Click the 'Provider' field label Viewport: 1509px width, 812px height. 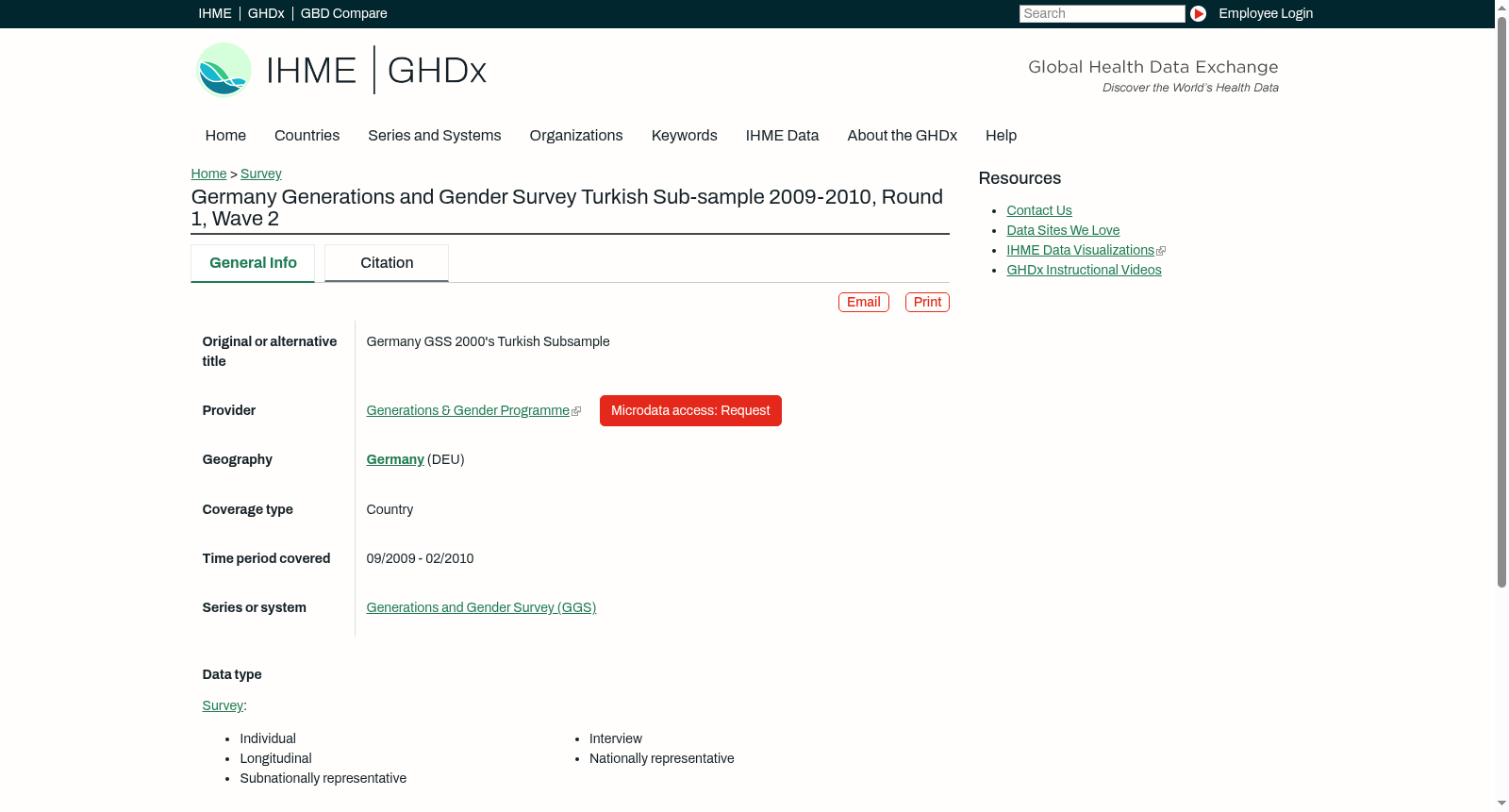[229, 410]
